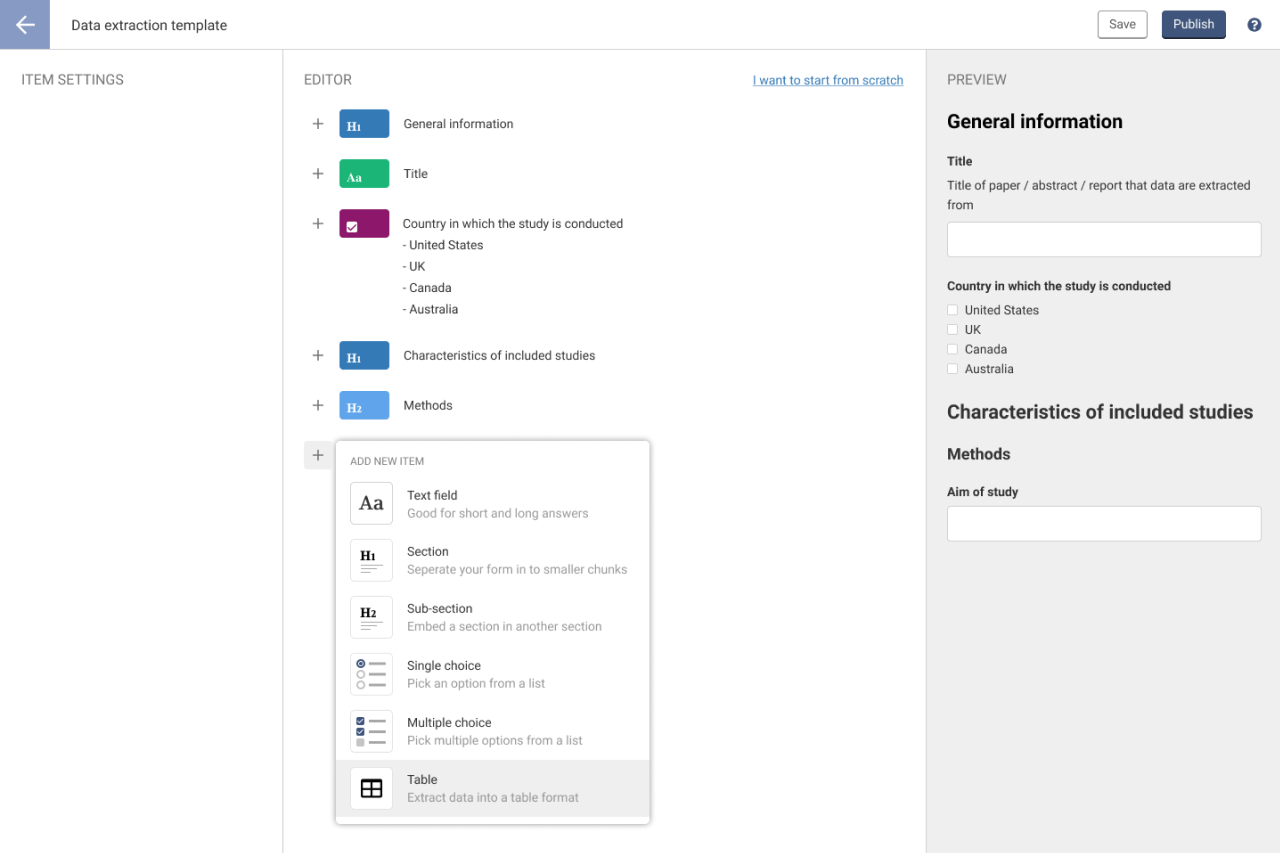Choose Multiple choice from Add new item
The width and height of the screenshot is (1280, 853).
[493, 732]
